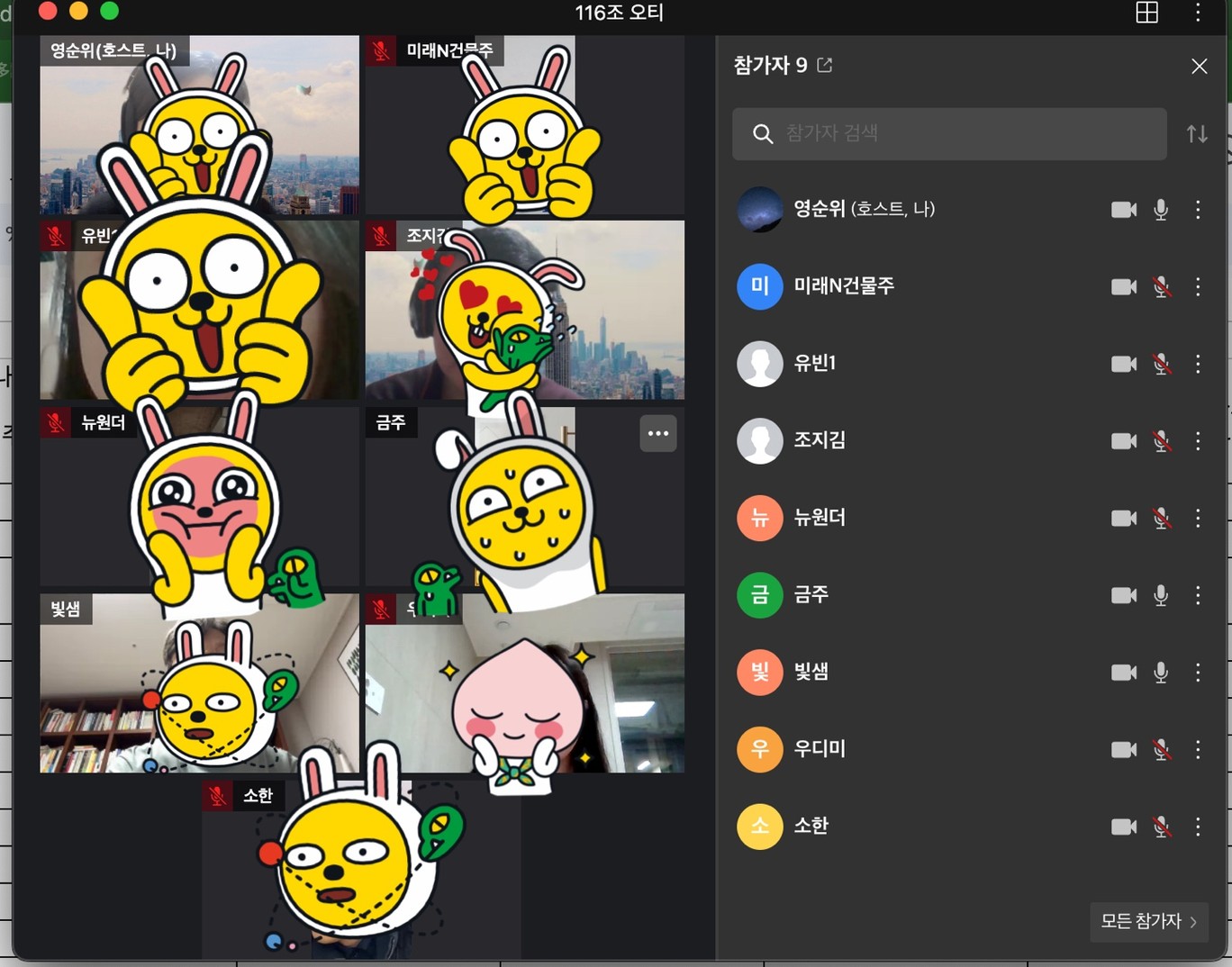Viewport: 1232px width, 967px height.
Task: Minimize the window with yellow button
Action: click(x=78, y=11)
